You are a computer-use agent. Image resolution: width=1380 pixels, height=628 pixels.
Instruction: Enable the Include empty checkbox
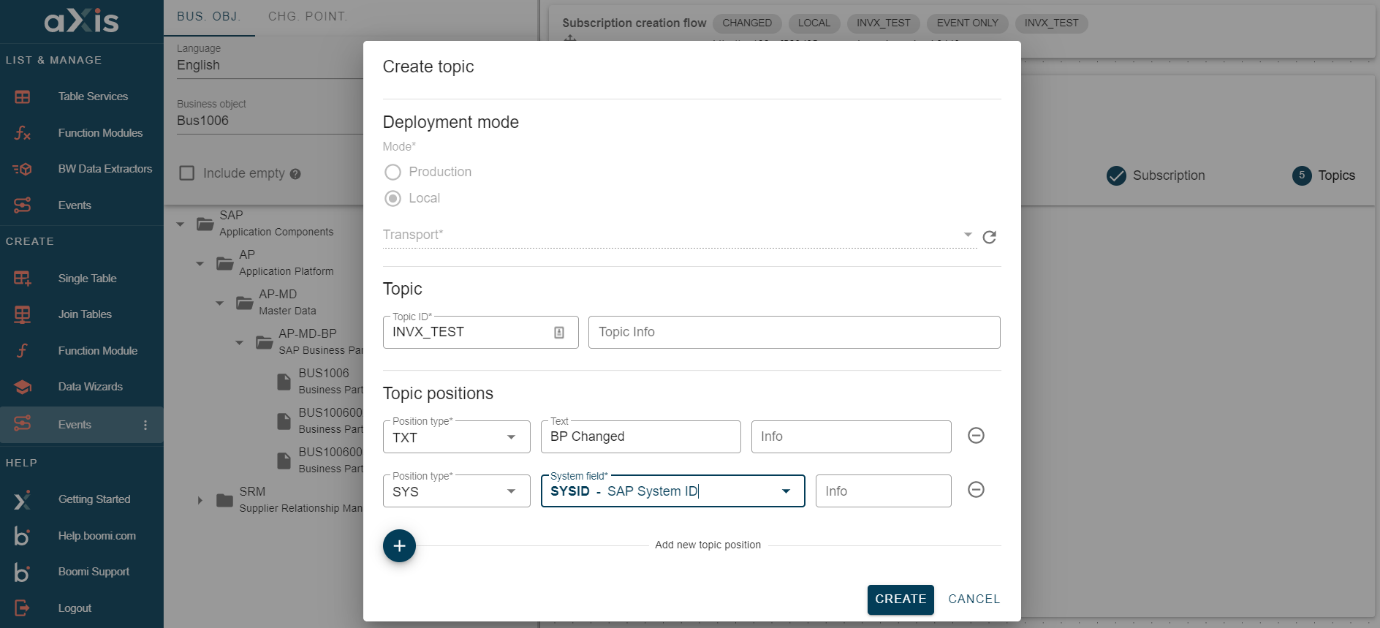pos(186,172)
